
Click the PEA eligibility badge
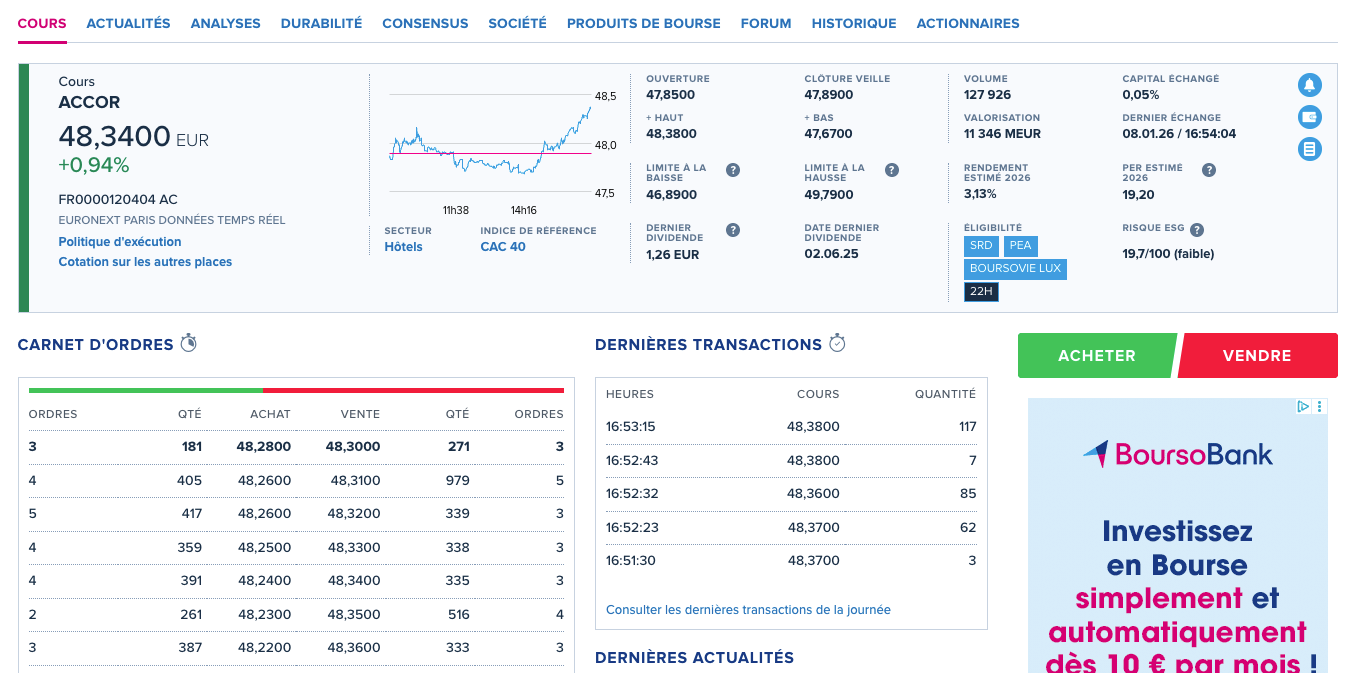tap(1020, 245)
